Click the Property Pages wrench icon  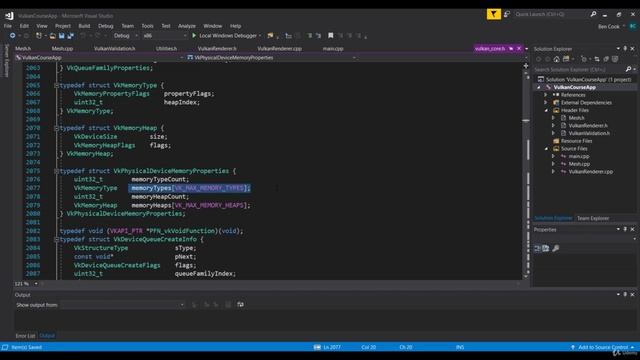[x=556, y=248]
